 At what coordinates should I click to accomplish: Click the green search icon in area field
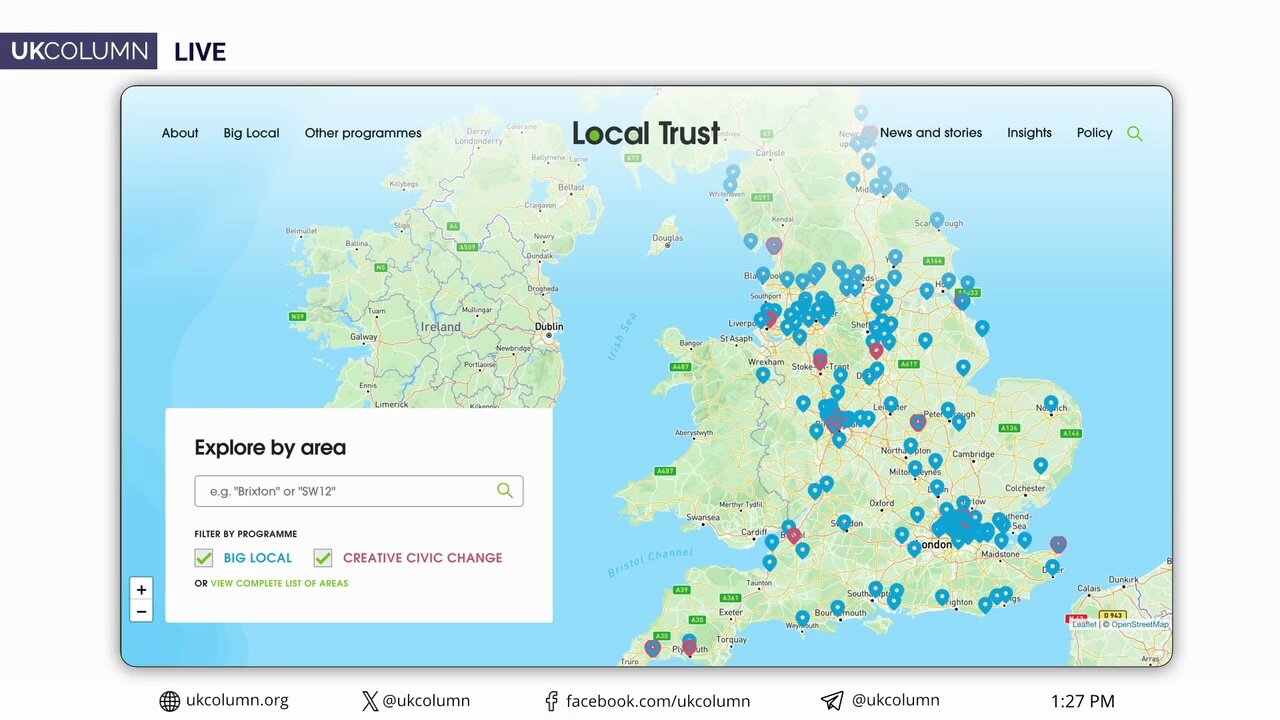(505, 490)
